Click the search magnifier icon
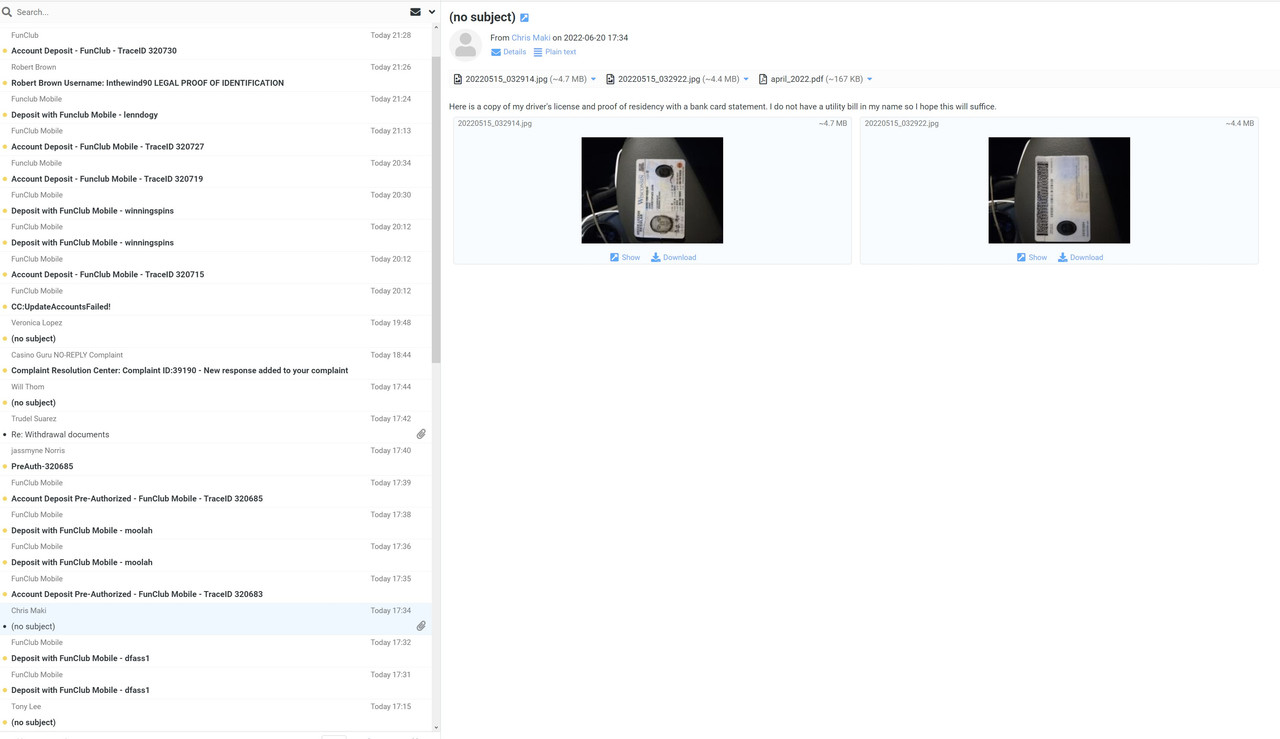Screen dimensions: 1280x739 (x=7, y=11)
